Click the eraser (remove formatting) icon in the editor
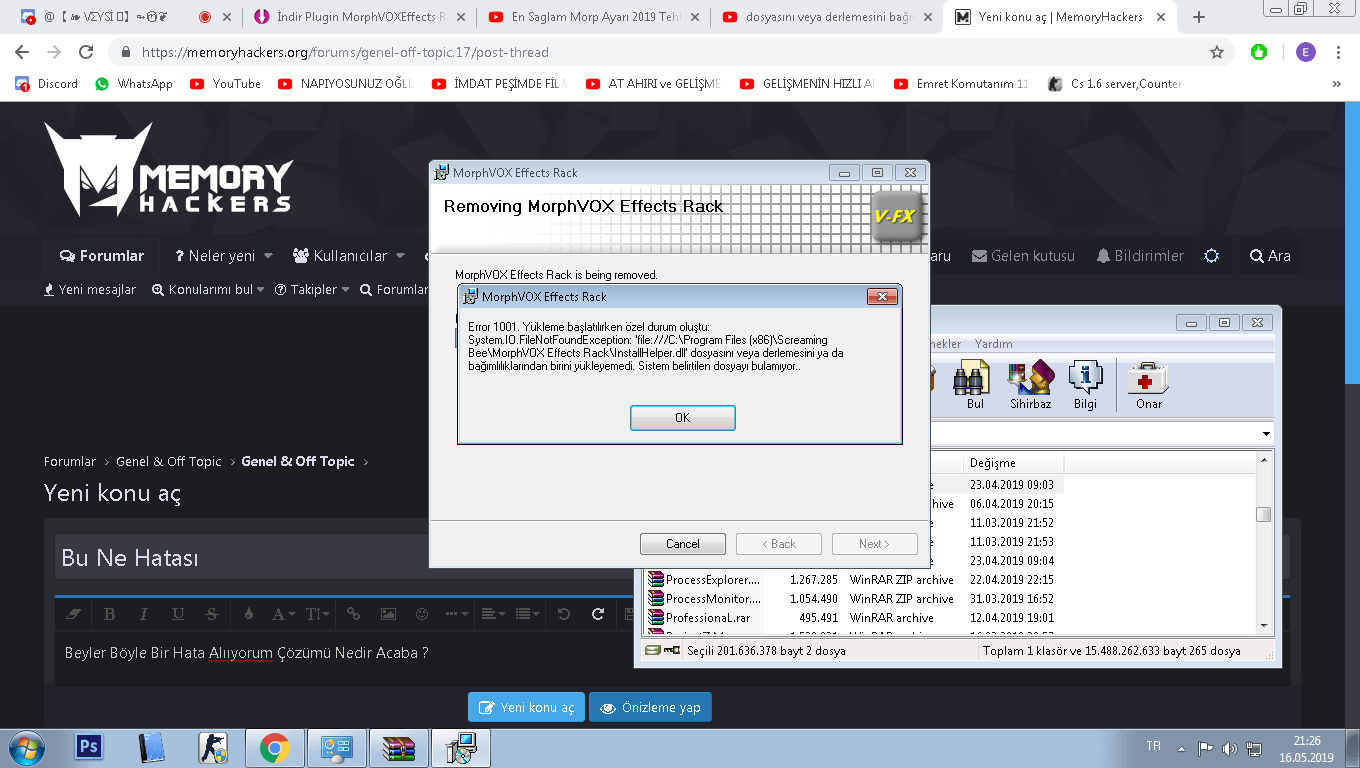This screenshot has height=768, width=1360. click(73, 614)
